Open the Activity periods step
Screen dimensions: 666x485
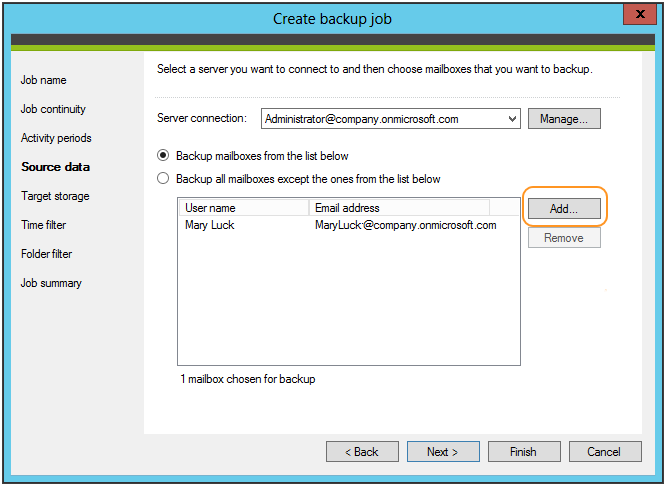point(56,138)
